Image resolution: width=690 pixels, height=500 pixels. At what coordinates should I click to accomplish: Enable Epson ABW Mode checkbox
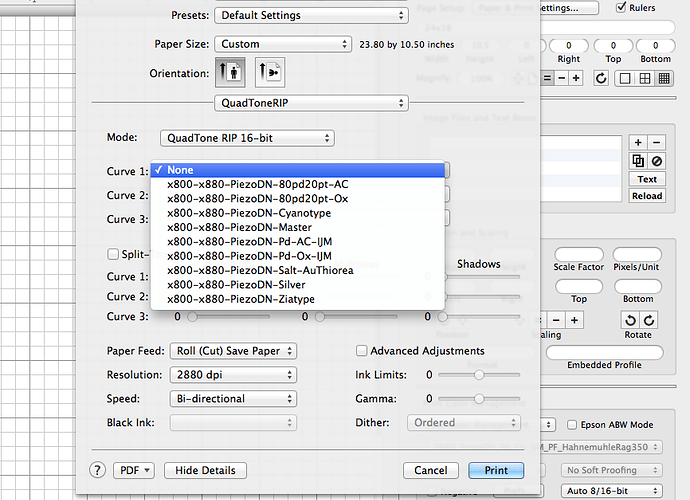click(572, 424)
